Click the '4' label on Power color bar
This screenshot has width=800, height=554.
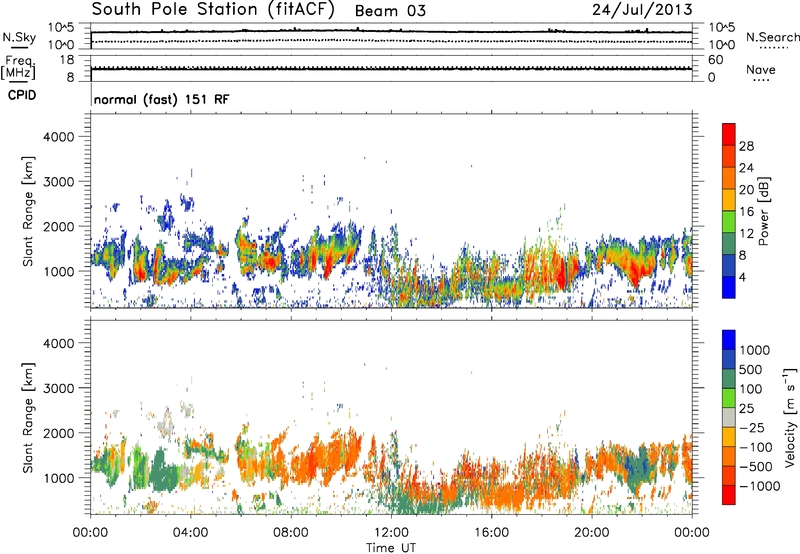(x=742, y=277)
